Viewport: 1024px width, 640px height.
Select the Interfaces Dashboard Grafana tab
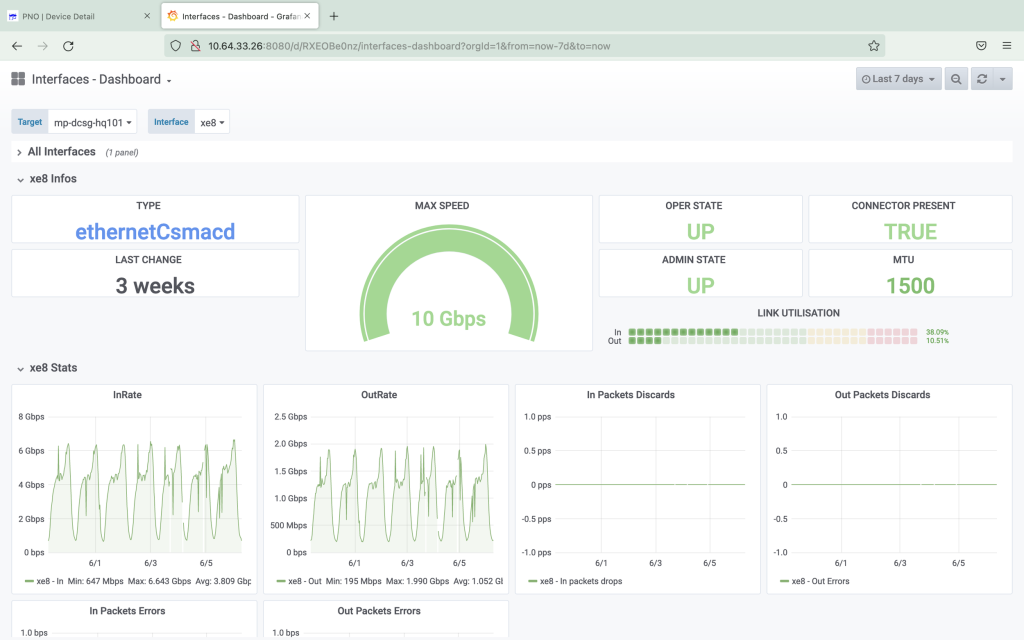(x=240, y=16)
